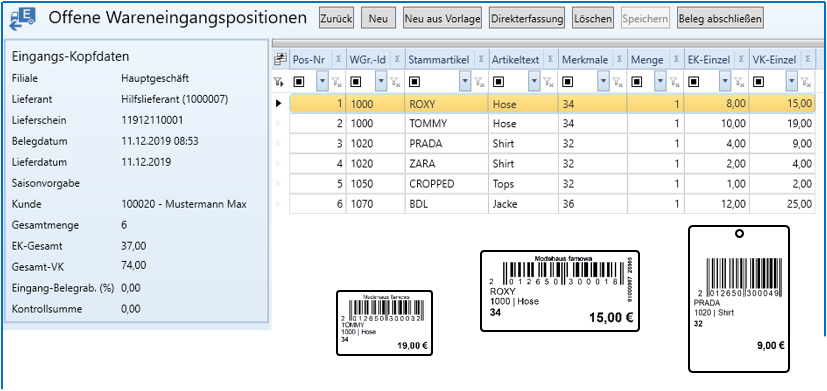The height and width of the screenshot is (391, 827).
Task: Click the Kunde value 100020 - Mustermann Max
Action: tap(184, 204)
